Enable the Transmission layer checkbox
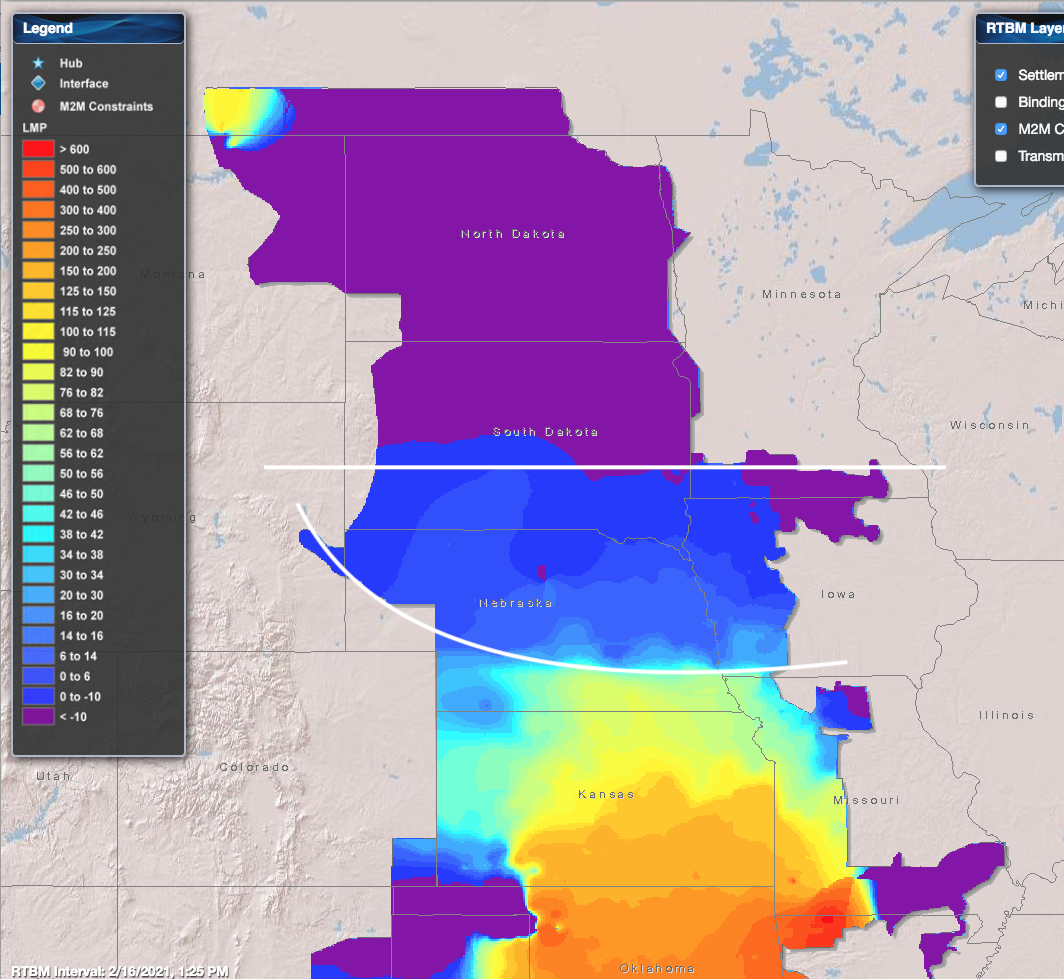The image size is (1064, 979). pyautogui.click(x=1001, y=156)
